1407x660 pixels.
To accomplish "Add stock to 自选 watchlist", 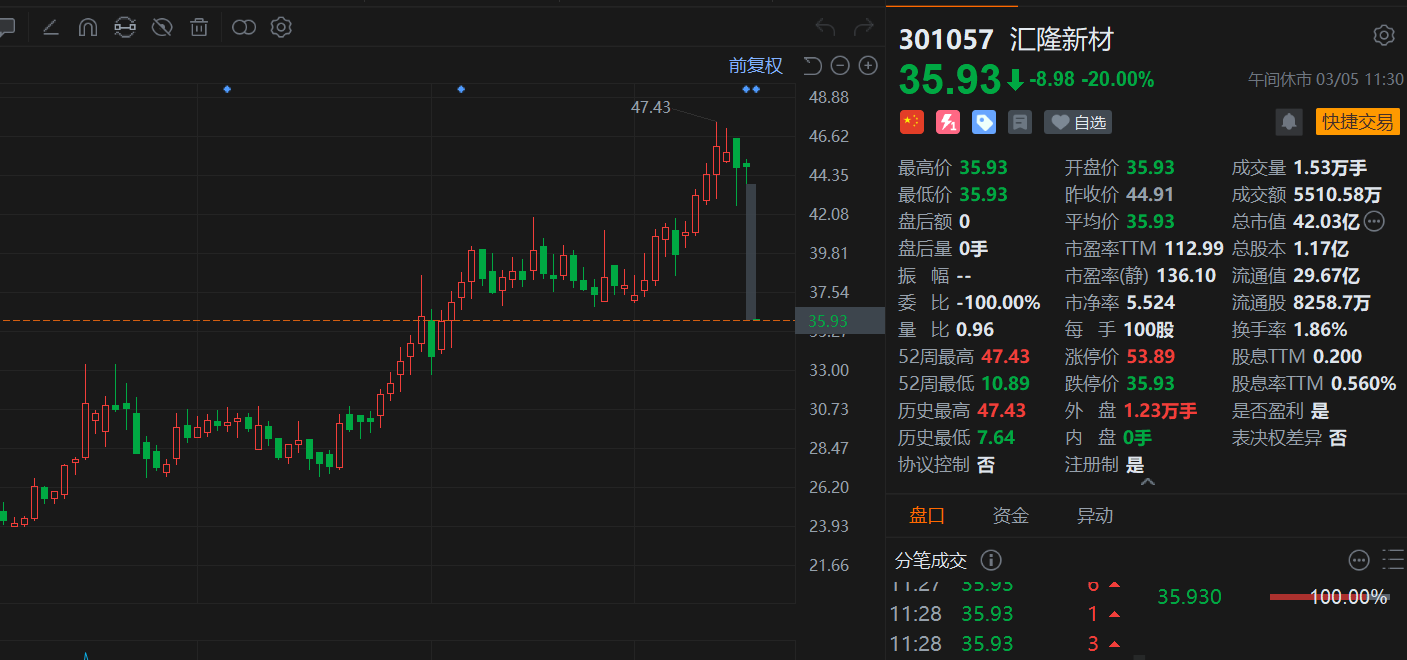I will click(x=1078, y=122).
